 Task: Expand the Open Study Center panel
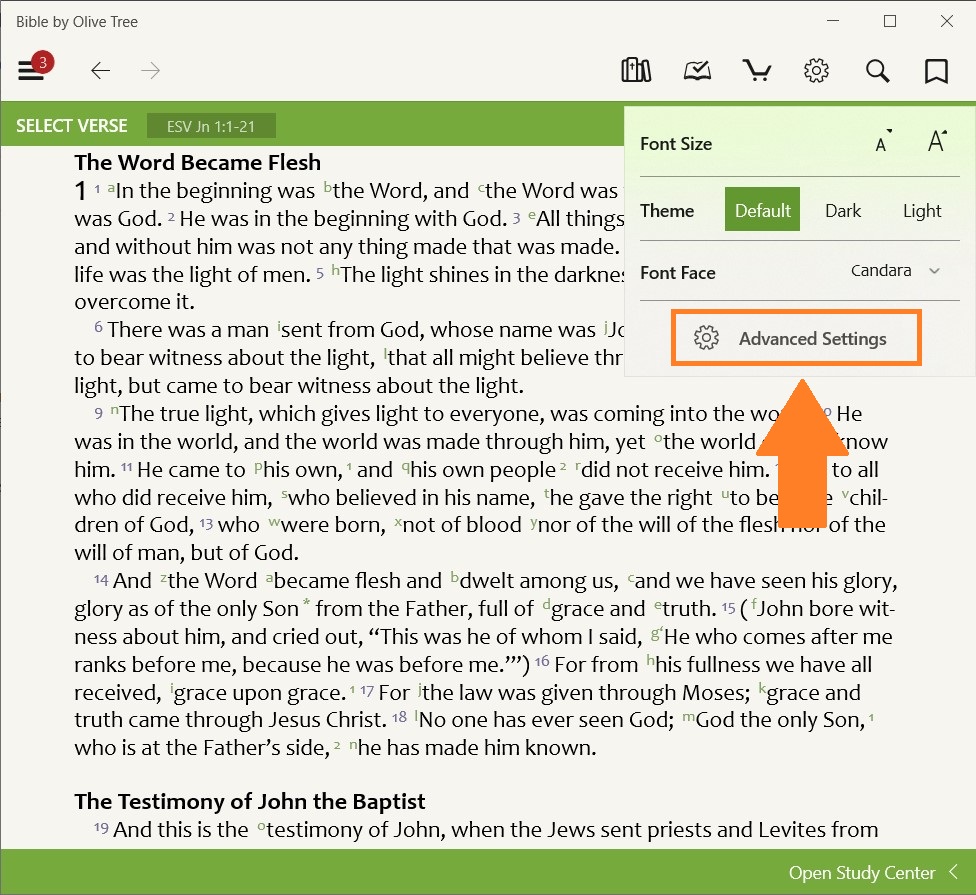pos(873,873)
